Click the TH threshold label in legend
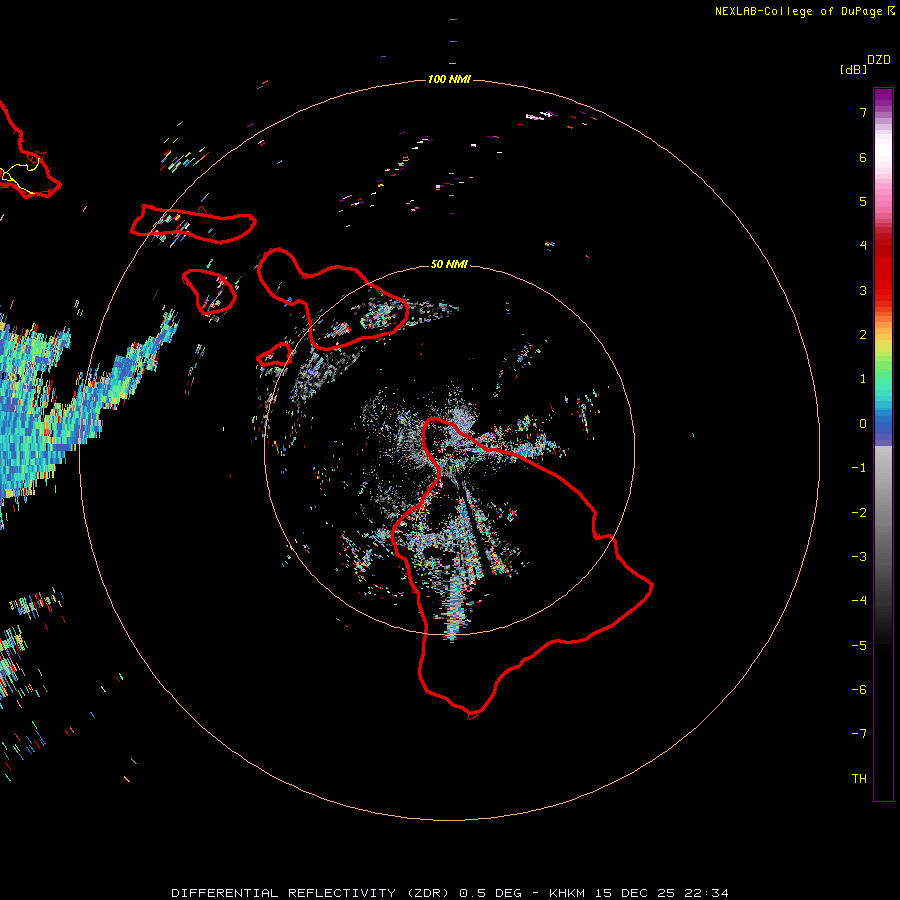The height and width of the screenshot is (900, 900). click(859, 779)
